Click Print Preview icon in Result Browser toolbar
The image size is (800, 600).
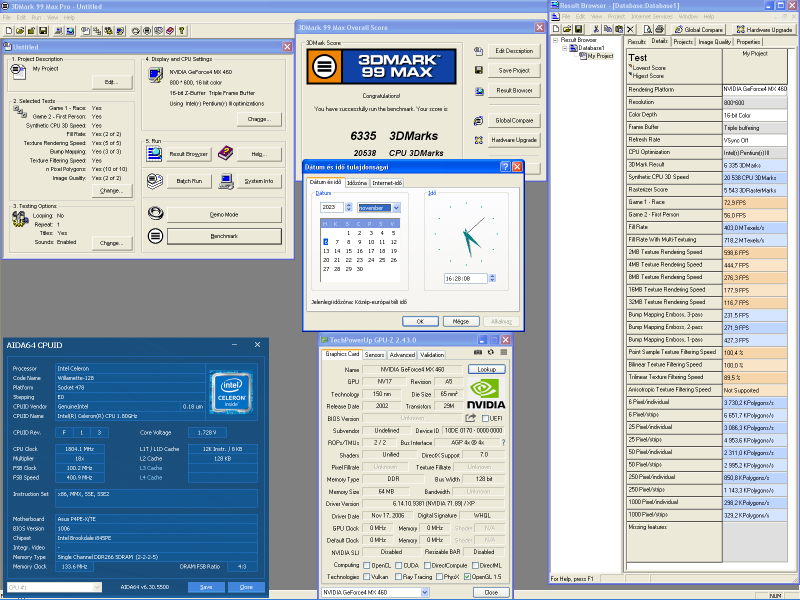click(647, 29)
